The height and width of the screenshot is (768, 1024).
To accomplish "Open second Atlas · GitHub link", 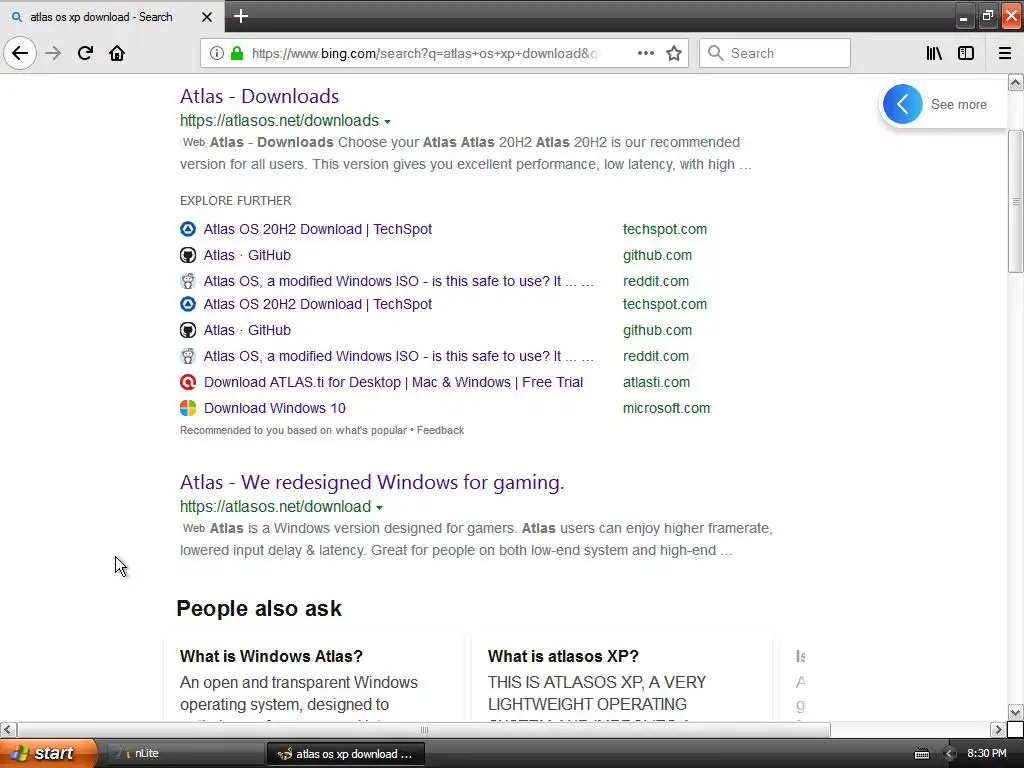I will point(247,330).
